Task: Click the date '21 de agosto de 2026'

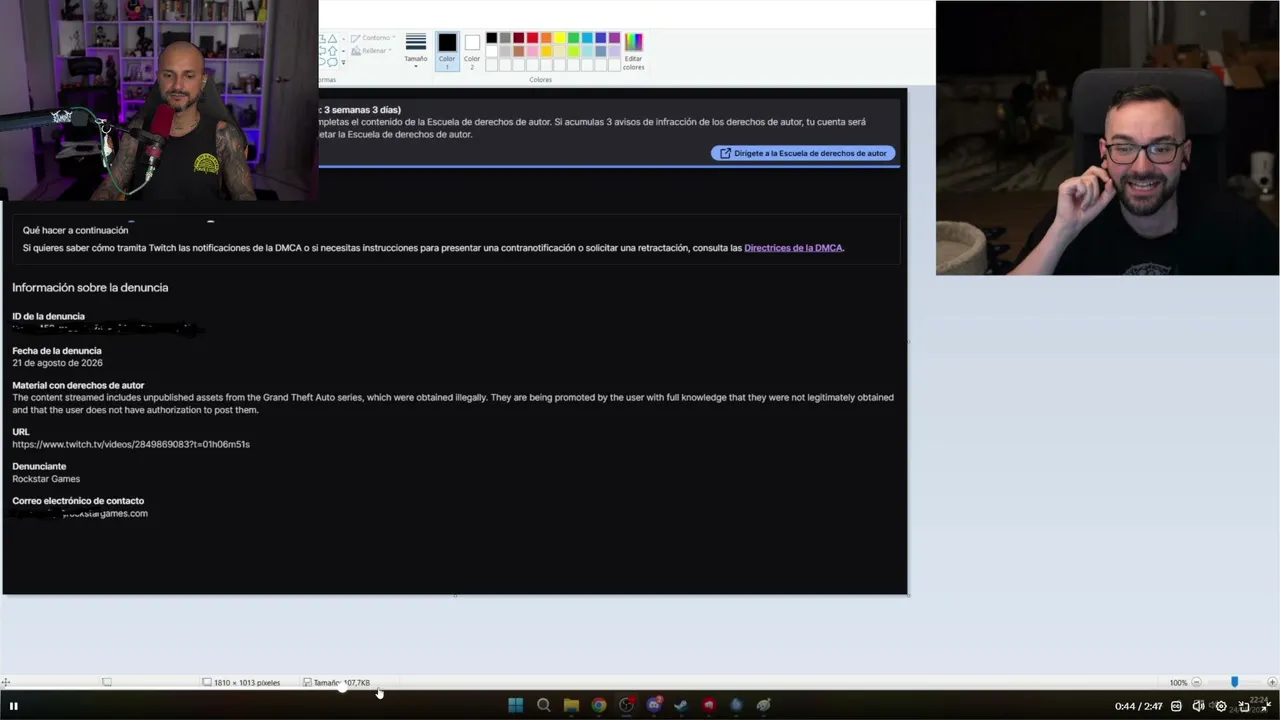Action: click(x=57, y=363)
